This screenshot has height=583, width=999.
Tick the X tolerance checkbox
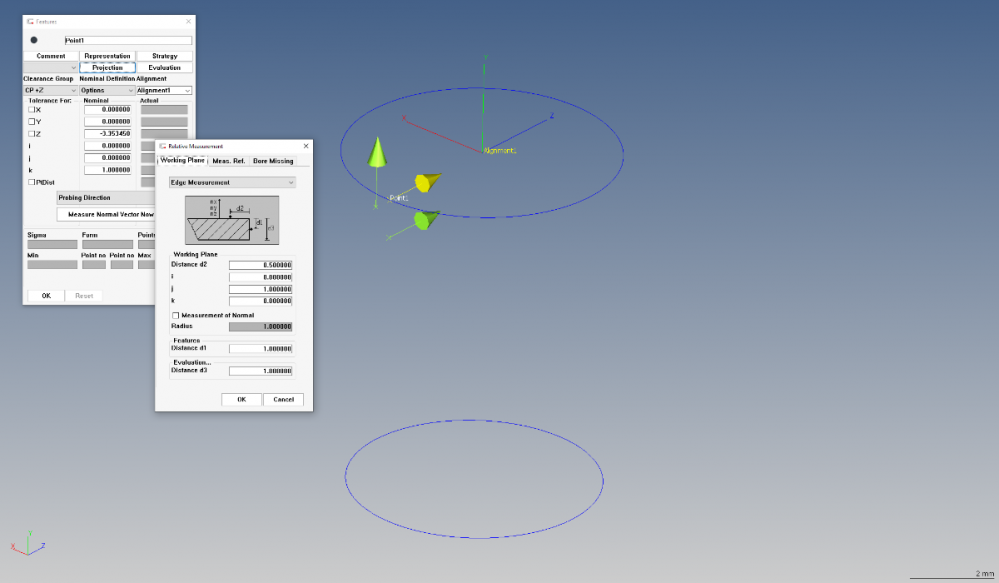[x=31, y=110]
